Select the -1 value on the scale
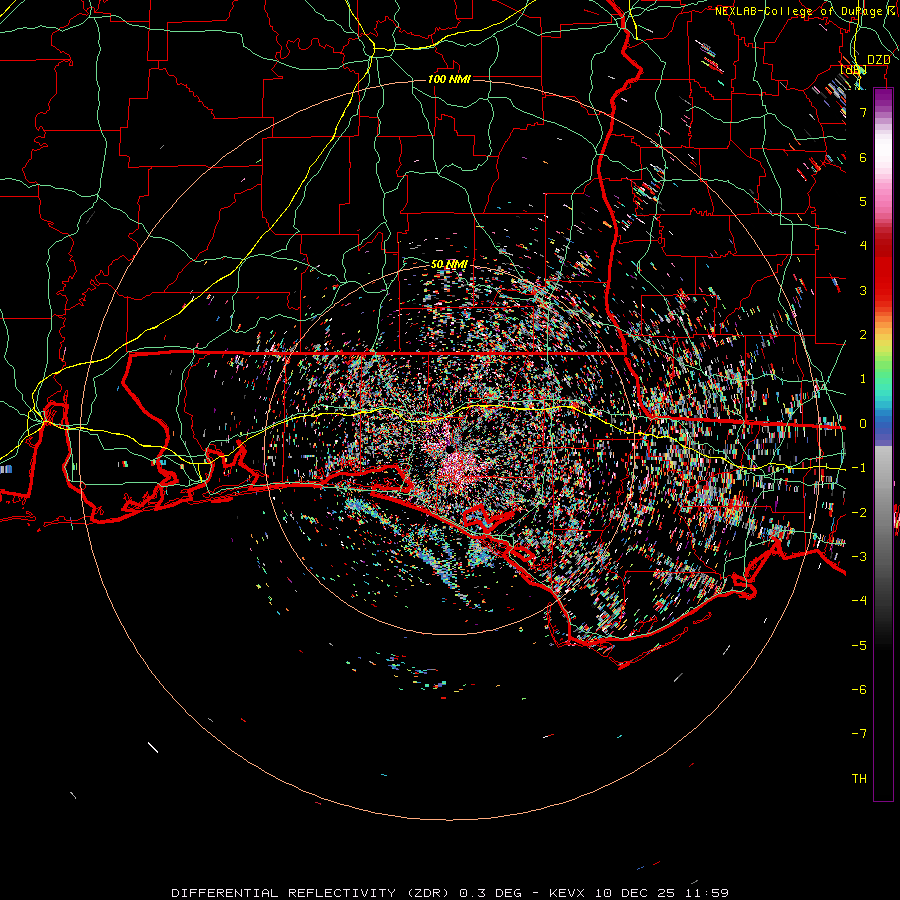 pos(859,468)
